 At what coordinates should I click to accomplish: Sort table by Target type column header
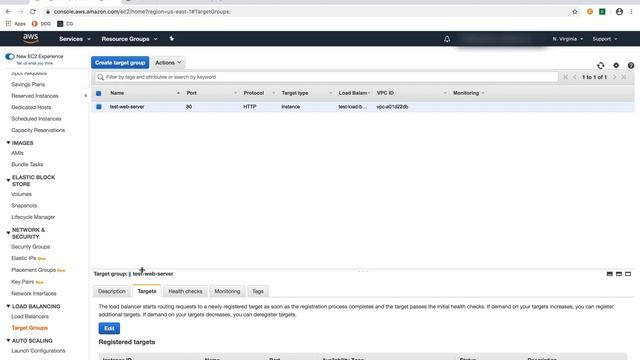coord(295,93)
